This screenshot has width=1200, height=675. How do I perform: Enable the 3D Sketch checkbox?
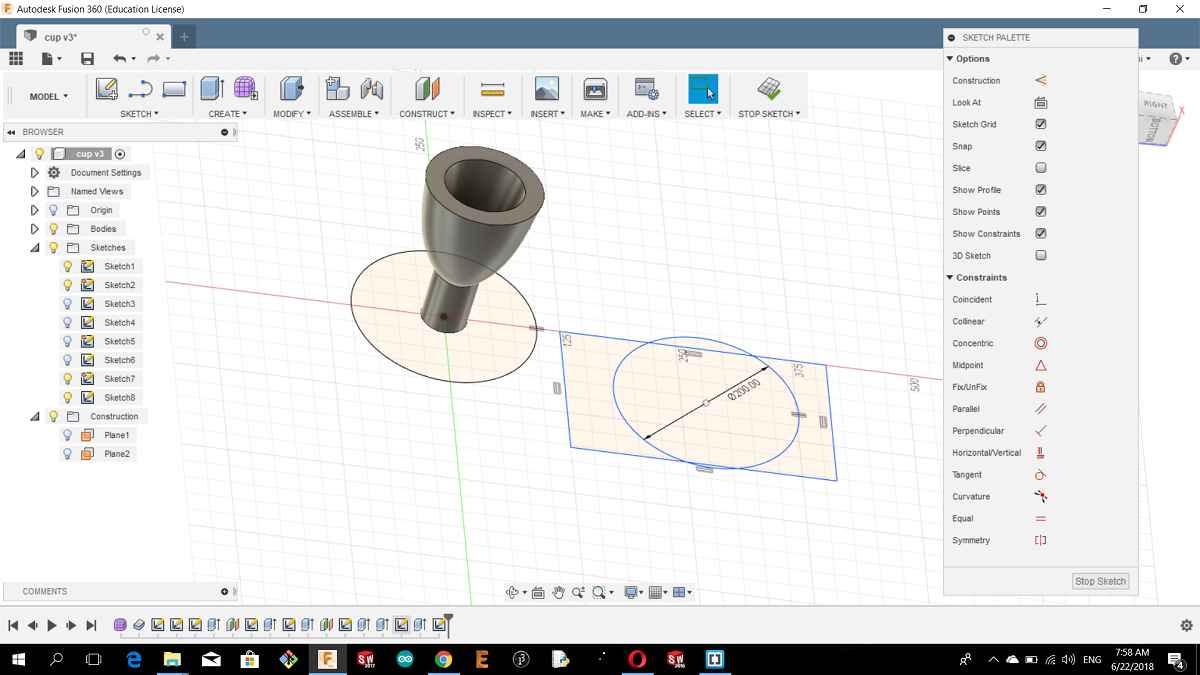pos(1041,256)
